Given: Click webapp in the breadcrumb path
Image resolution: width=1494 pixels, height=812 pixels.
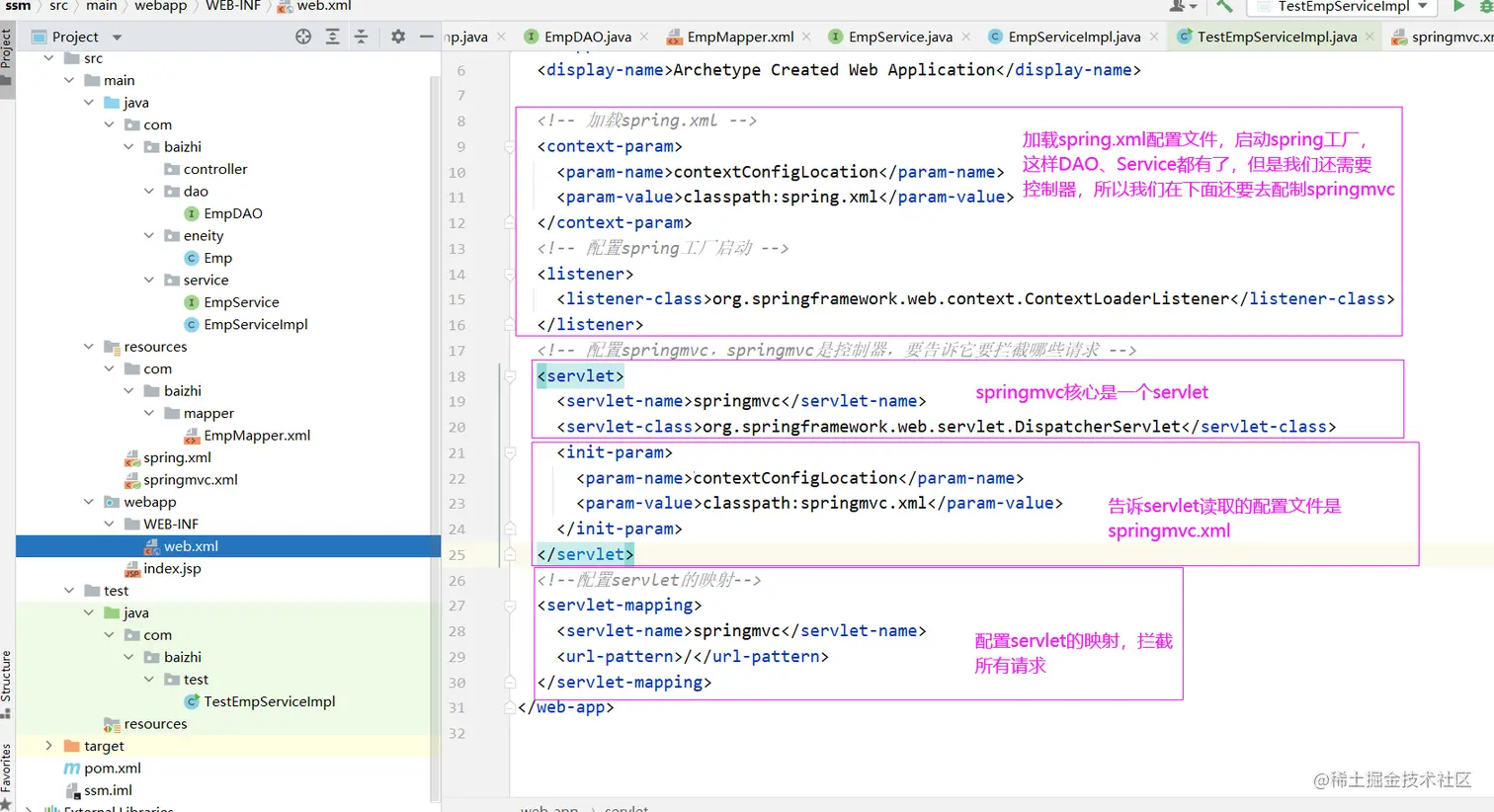Looking at the screenshot, I should coord(160,6).
